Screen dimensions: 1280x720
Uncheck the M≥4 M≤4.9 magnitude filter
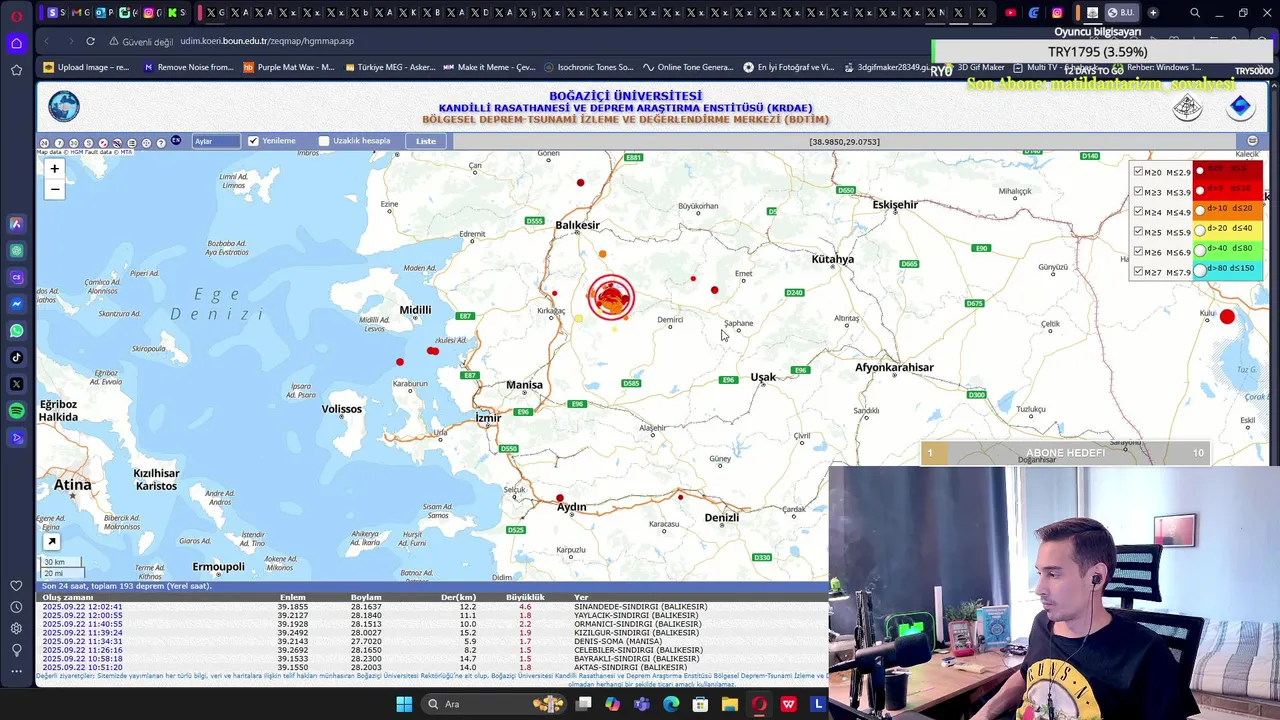pos(1138,212)
